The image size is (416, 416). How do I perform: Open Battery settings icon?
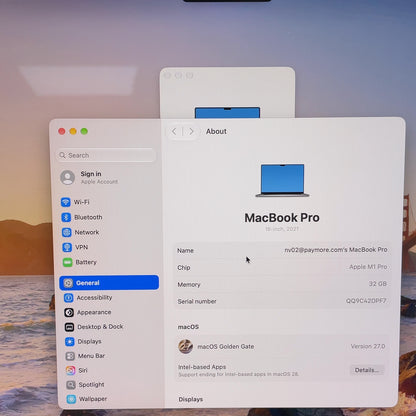click(68, 262)
